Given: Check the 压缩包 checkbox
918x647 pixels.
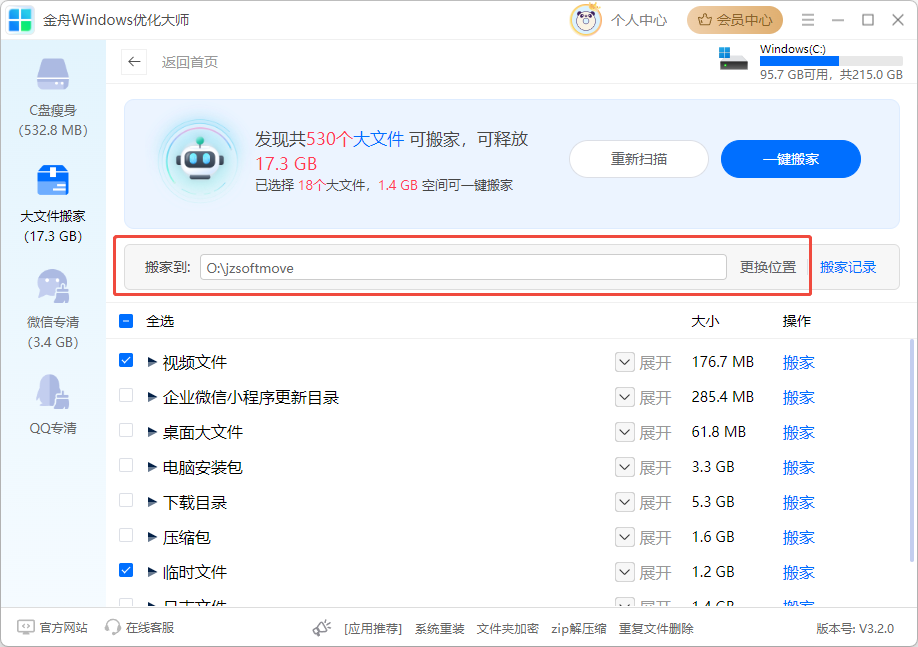Looking at the screenshot, I should (126, 536).
